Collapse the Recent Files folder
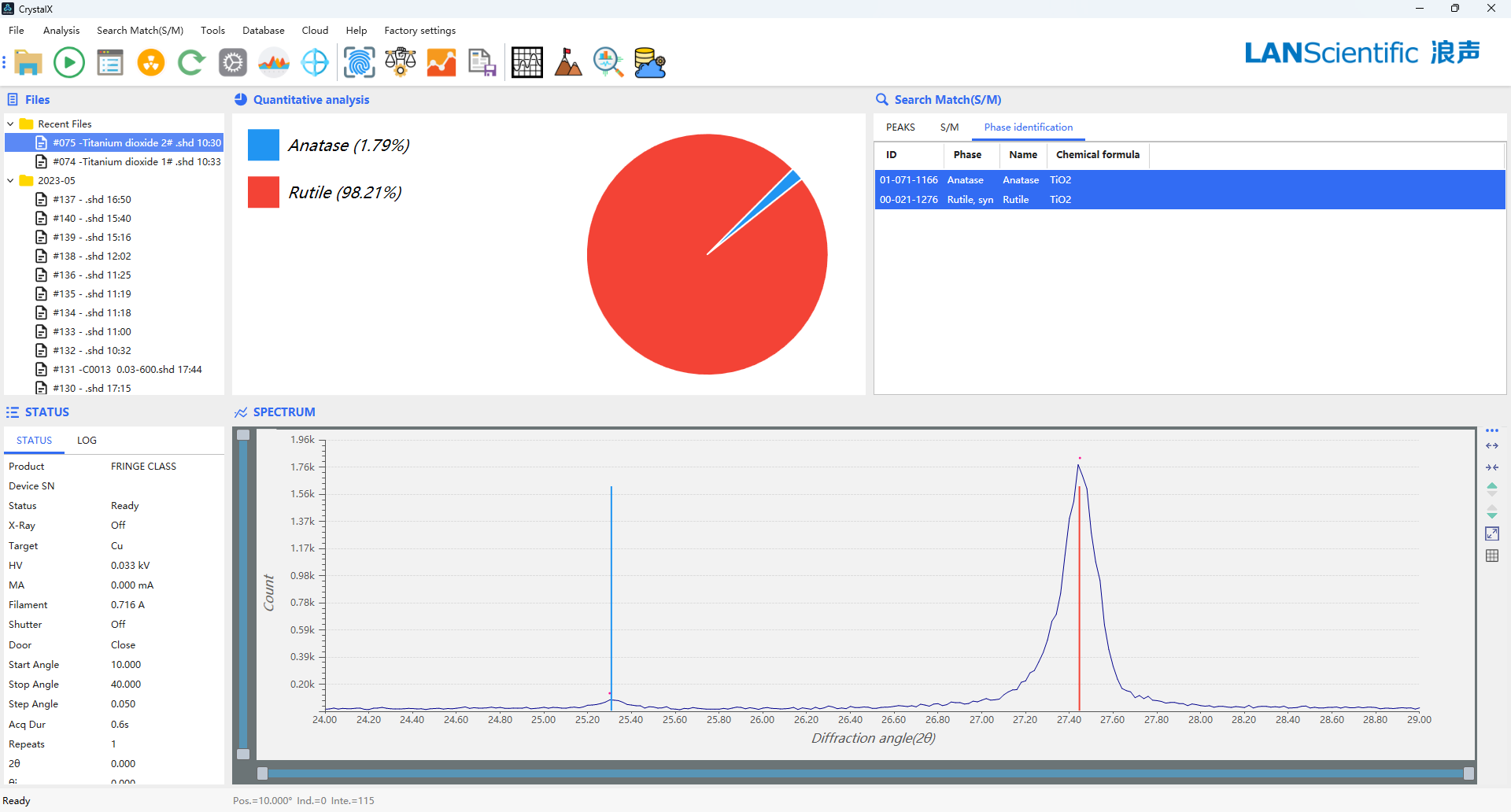This screenshot has height=812, width=1511. [x=11, y=124]
